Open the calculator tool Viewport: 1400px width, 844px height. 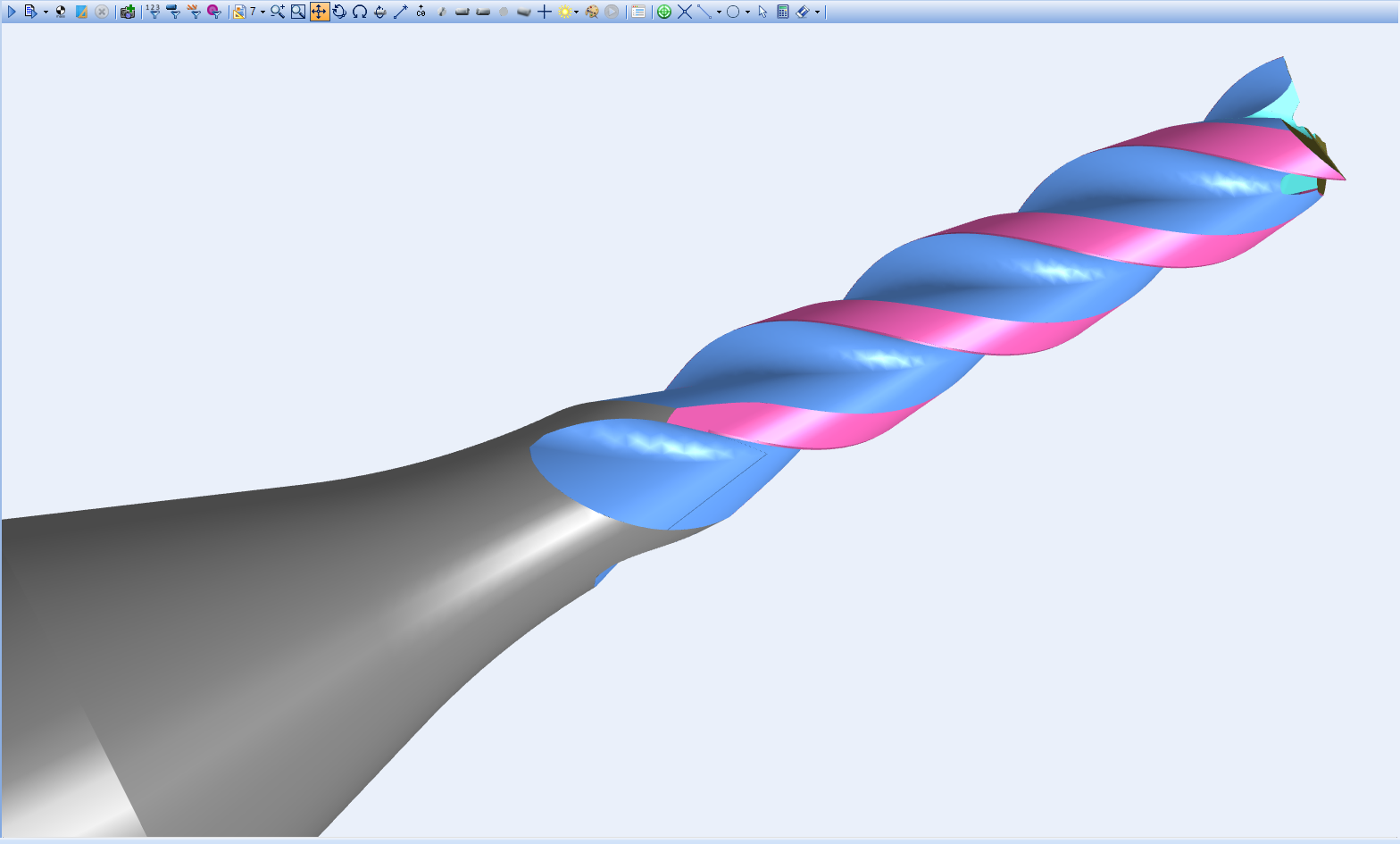click(x=783, y=12)
